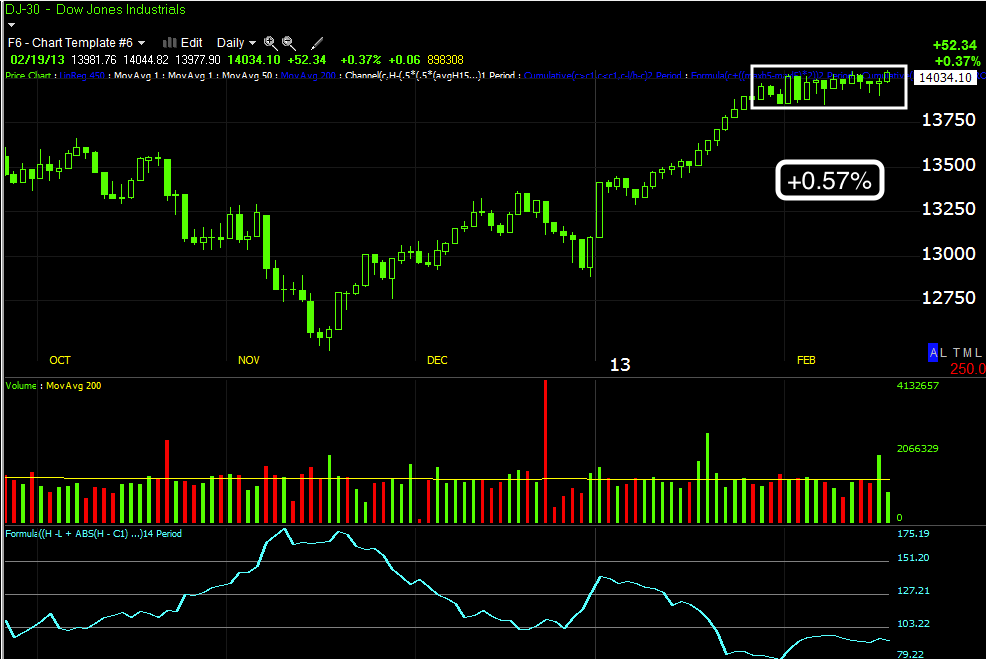Click the 175.19 indicator axis value
Image resolution: width=986 pixels, height=659 pixels.
click(x=913, y=533)
